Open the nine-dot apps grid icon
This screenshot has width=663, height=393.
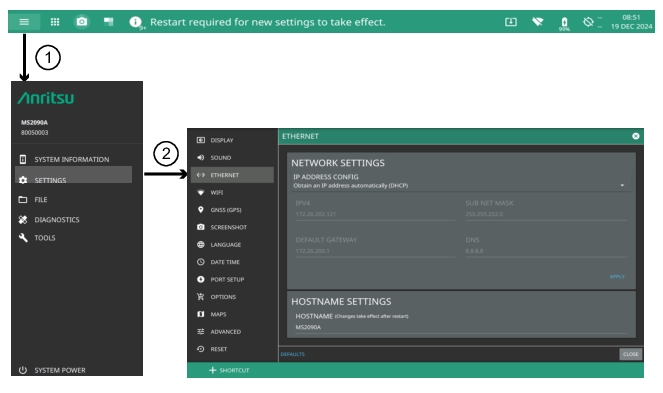pyautogui.click(x=55, y=22)
